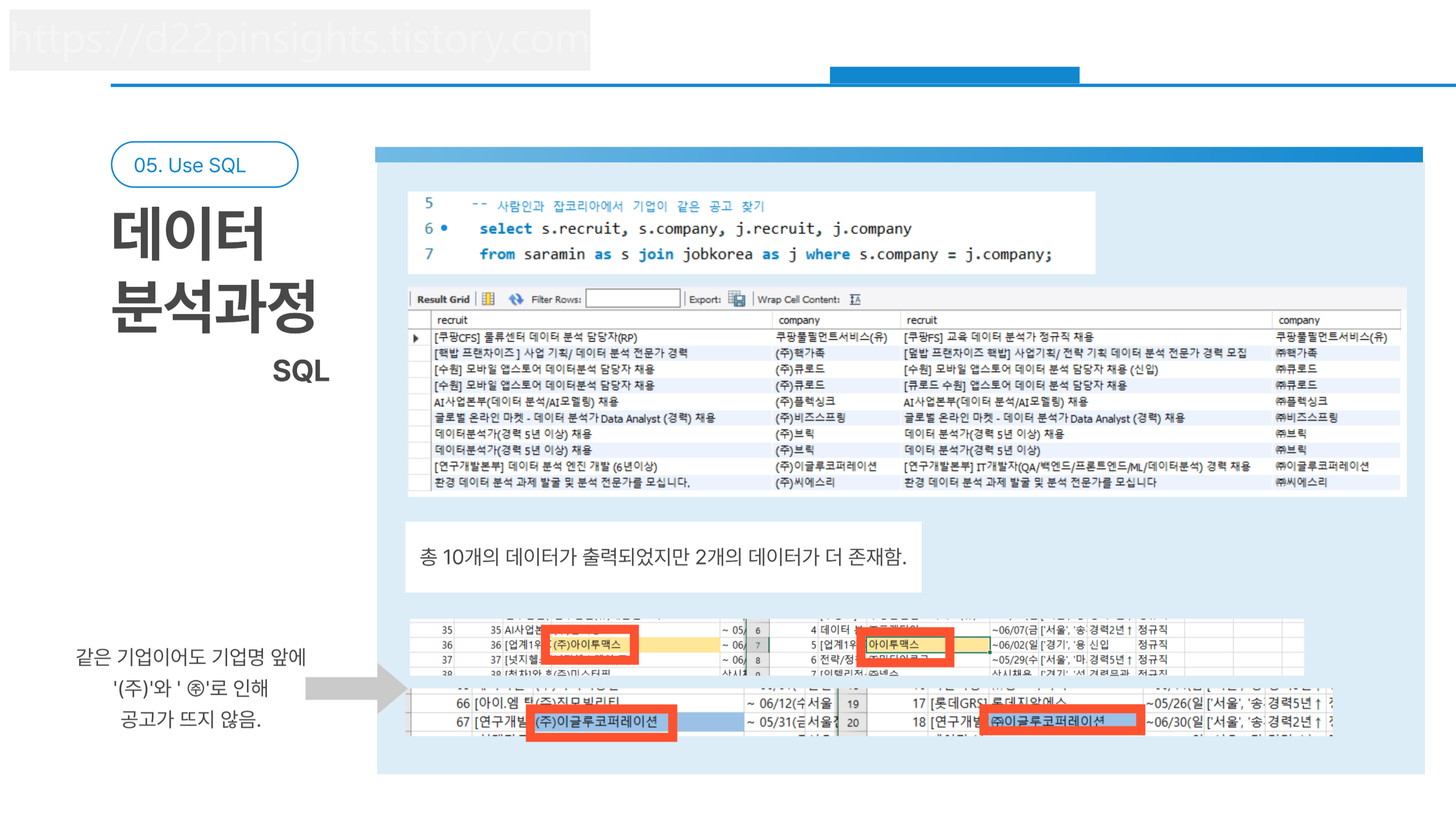Image resolution: width=1456 pixels, height=819 pixels.
Task: Select cell '[쿠팡FS] 교육 데이터 분석가 정규직 채용'
Action: pos(998,337)
